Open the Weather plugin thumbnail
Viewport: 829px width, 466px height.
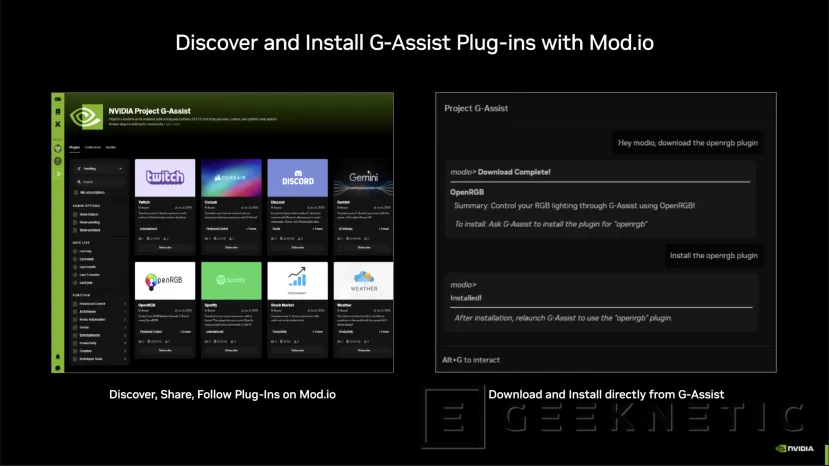[x=363, y=281]
